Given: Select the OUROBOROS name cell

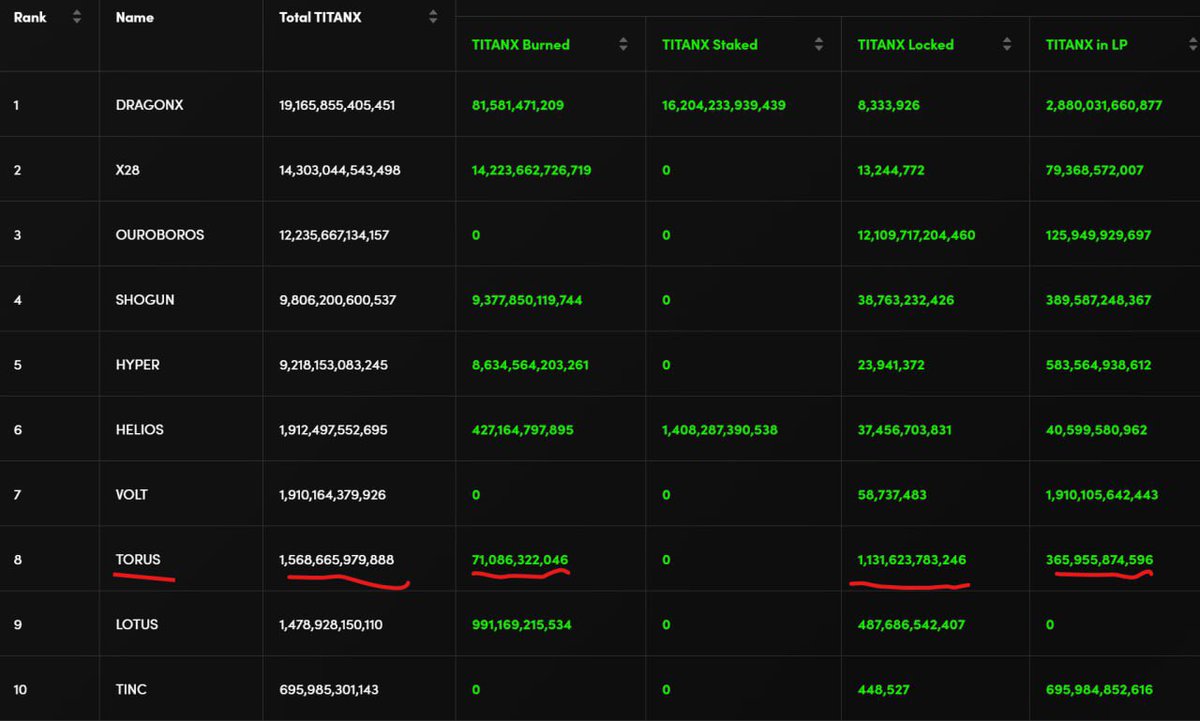Looking at the screenshot, I should [x=160, y=235].
